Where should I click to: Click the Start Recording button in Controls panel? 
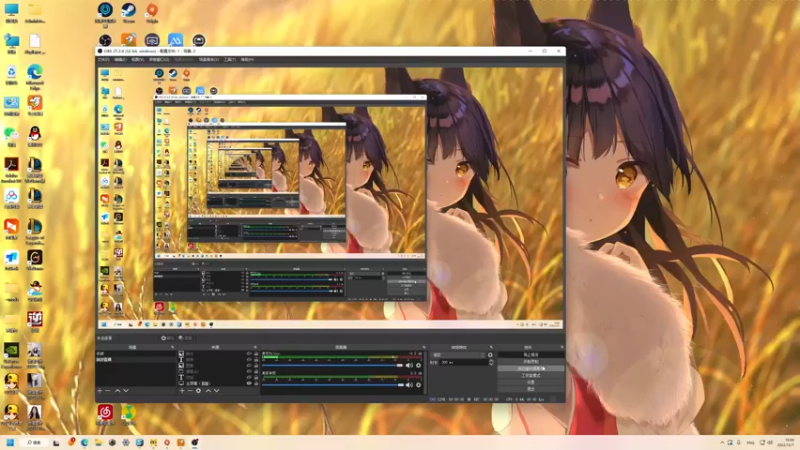click(531, 362)
